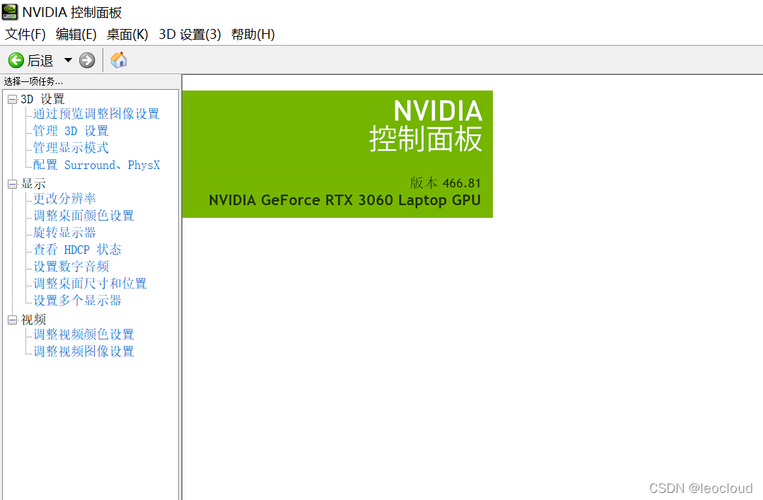This screenshot has width=763, height=500.
Task: Open 更改分辨率
Action: 64,198
